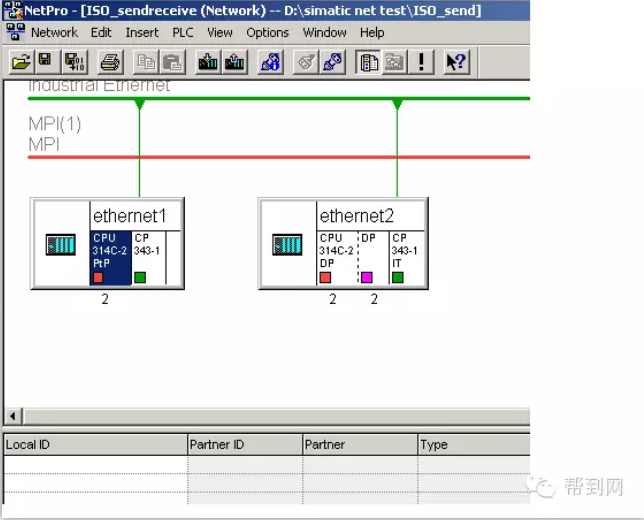The width and height of the screenshot is (644, 520).
Task: Click the Save and Compile icon
Action: [x=75, y=62]
